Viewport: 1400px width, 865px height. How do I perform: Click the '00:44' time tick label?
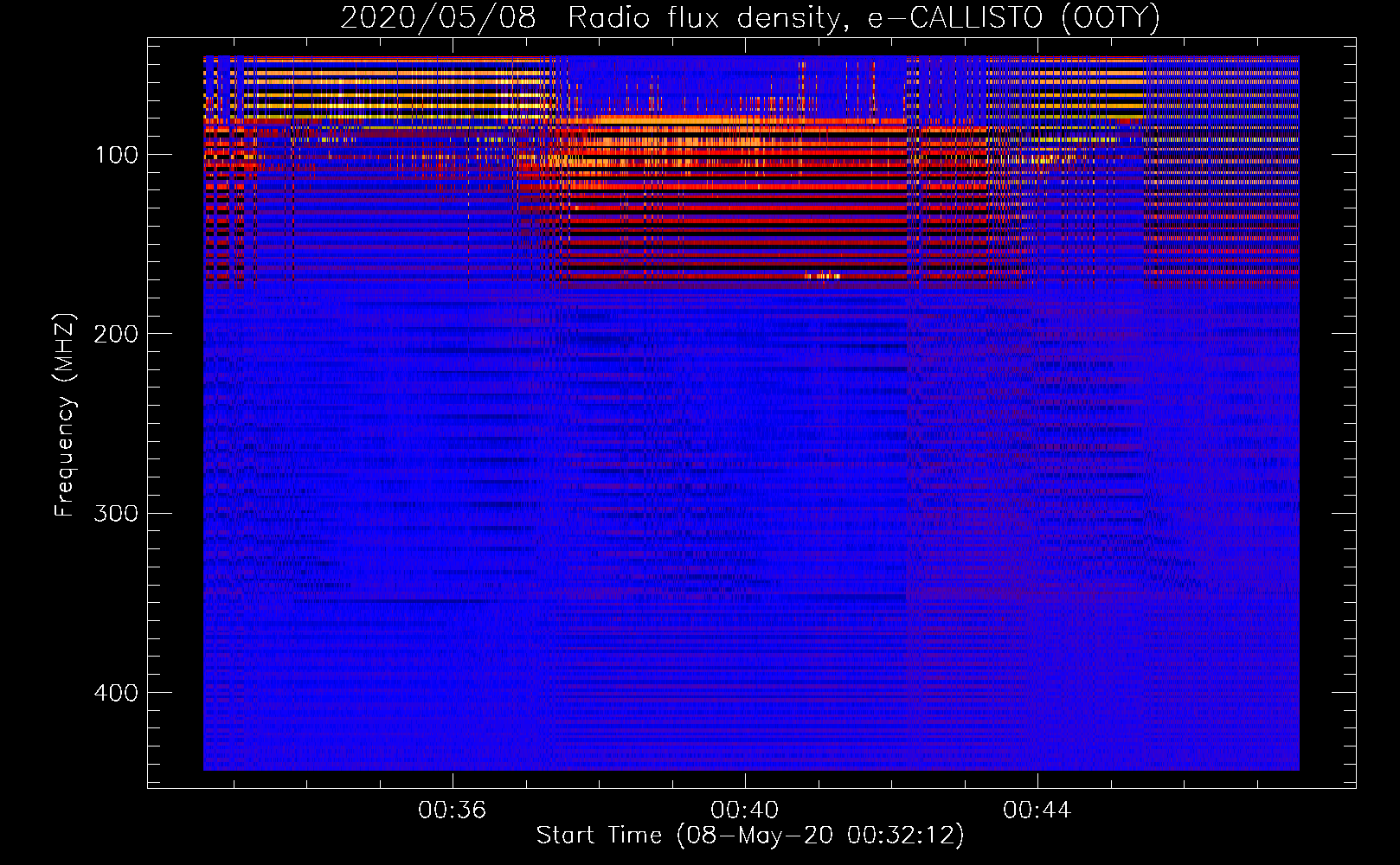click(x=1037, y=811)
